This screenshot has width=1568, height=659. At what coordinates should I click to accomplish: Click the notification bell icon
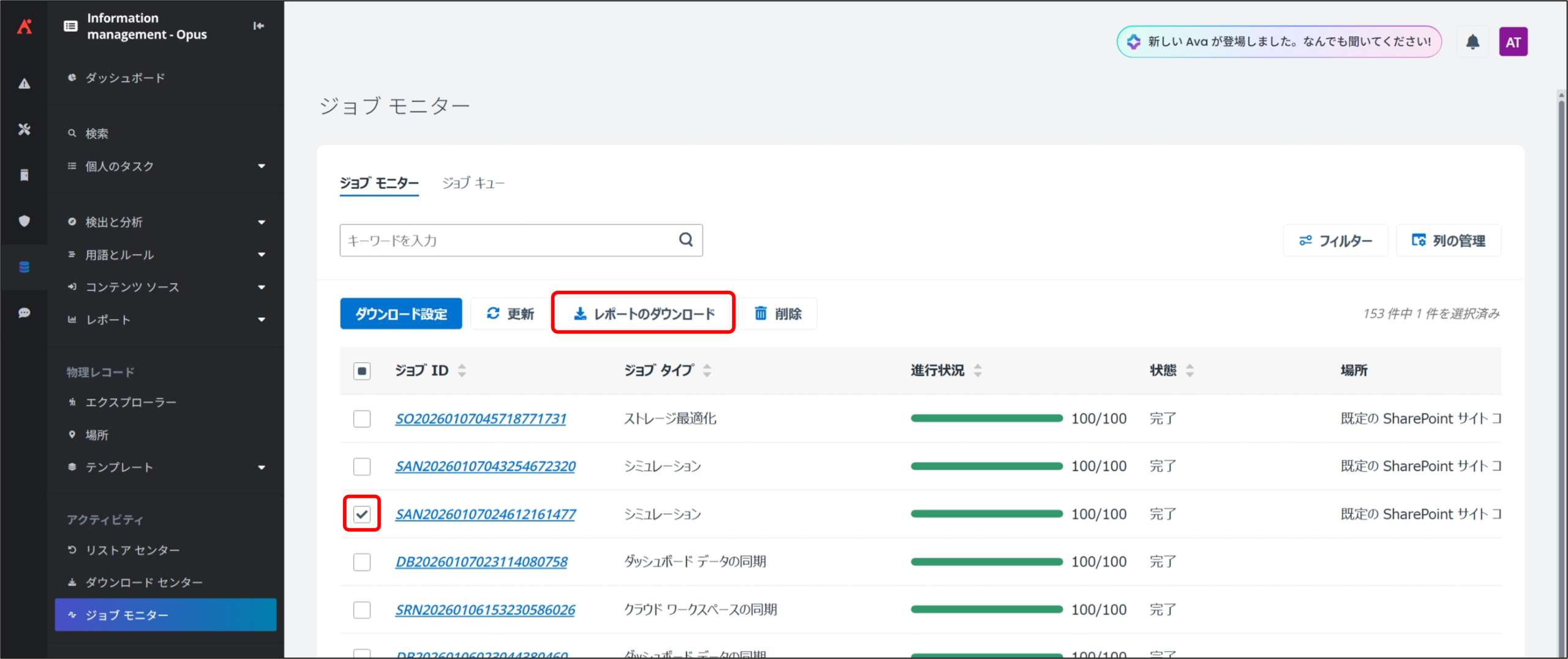1472,42
